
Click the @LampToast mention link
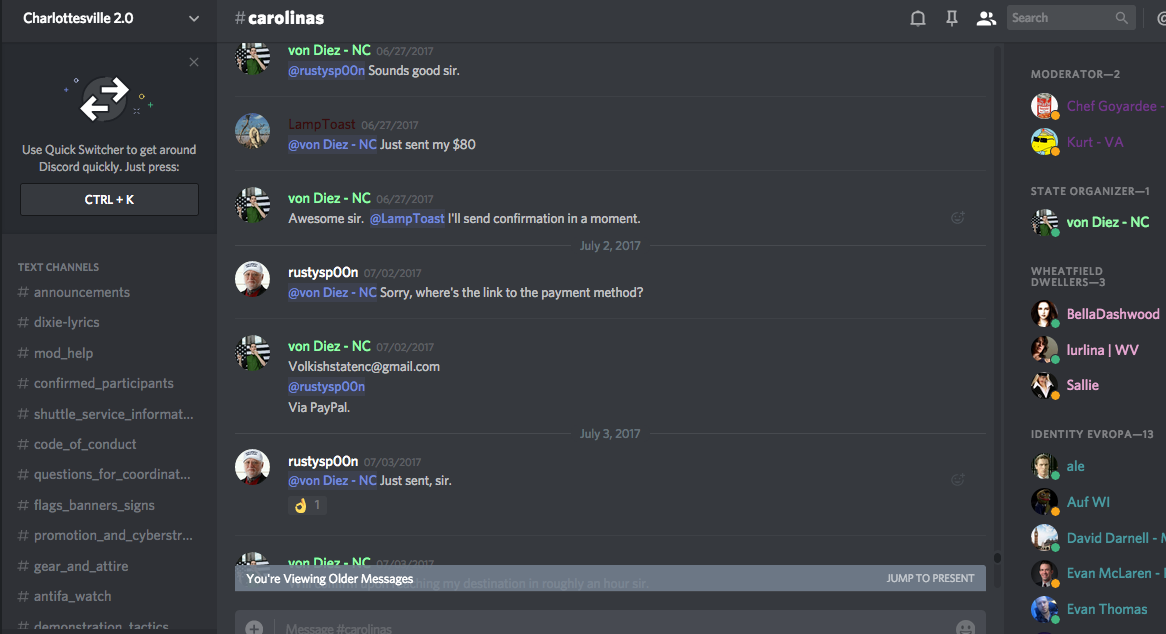407,219
